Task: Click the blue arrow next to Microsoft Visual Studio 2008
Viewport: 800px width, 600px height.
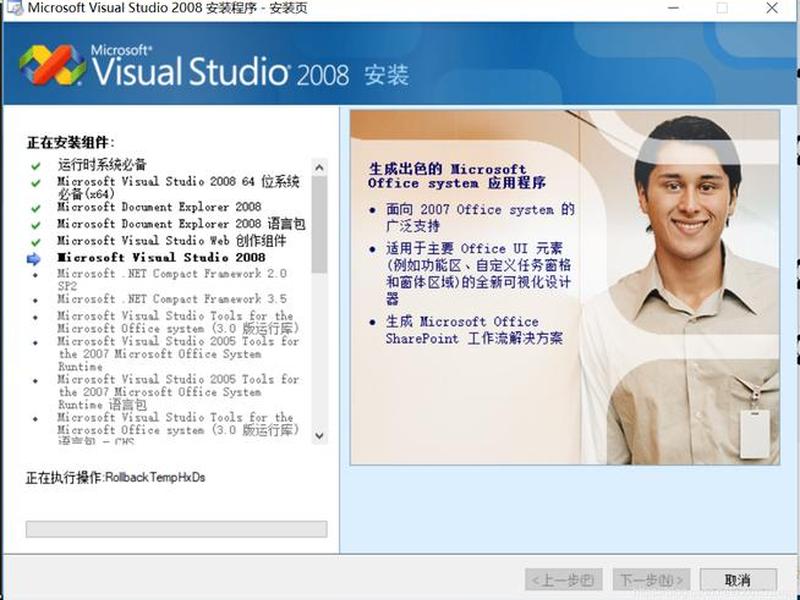Action: [x=34, y=259]
